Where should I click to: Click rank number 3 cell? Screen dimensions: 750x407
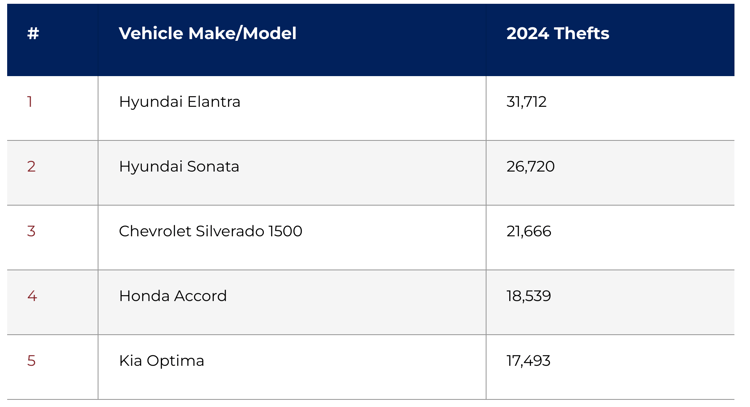[31, 232]
